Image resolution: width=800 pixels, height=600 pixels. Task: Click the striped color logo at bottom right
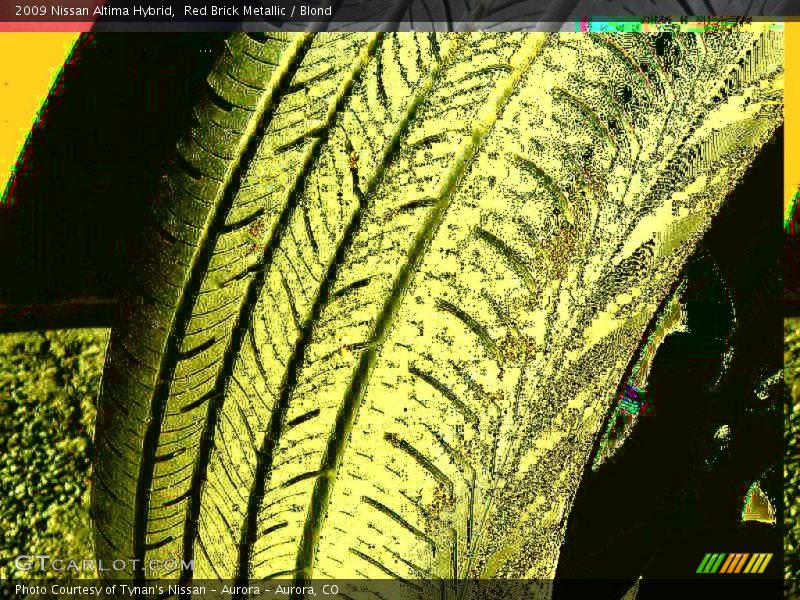734,563
